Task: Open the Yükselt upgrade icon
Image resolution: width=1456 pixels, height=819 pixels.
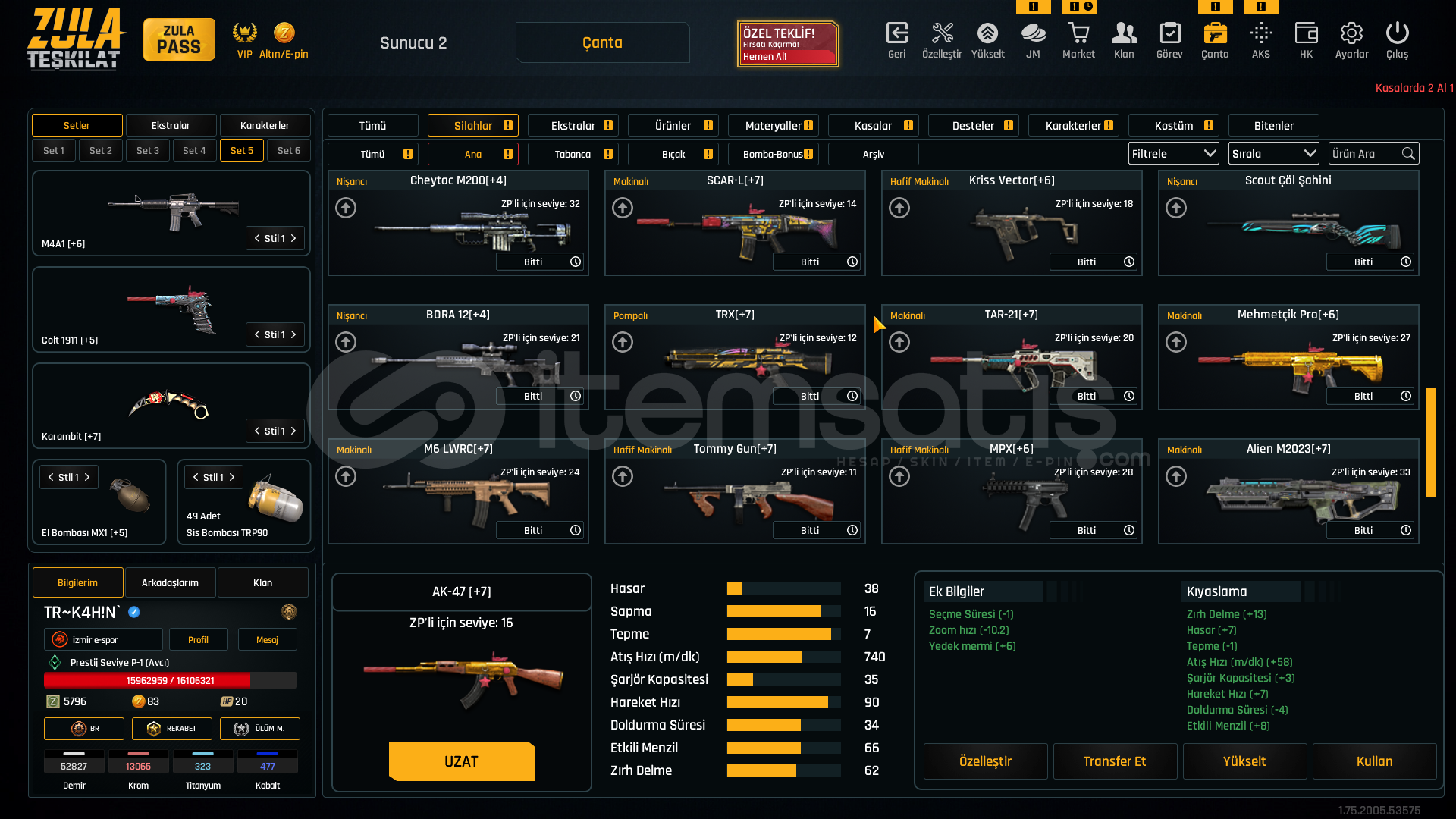Action: pyautogui.click(x=987, y=33)
